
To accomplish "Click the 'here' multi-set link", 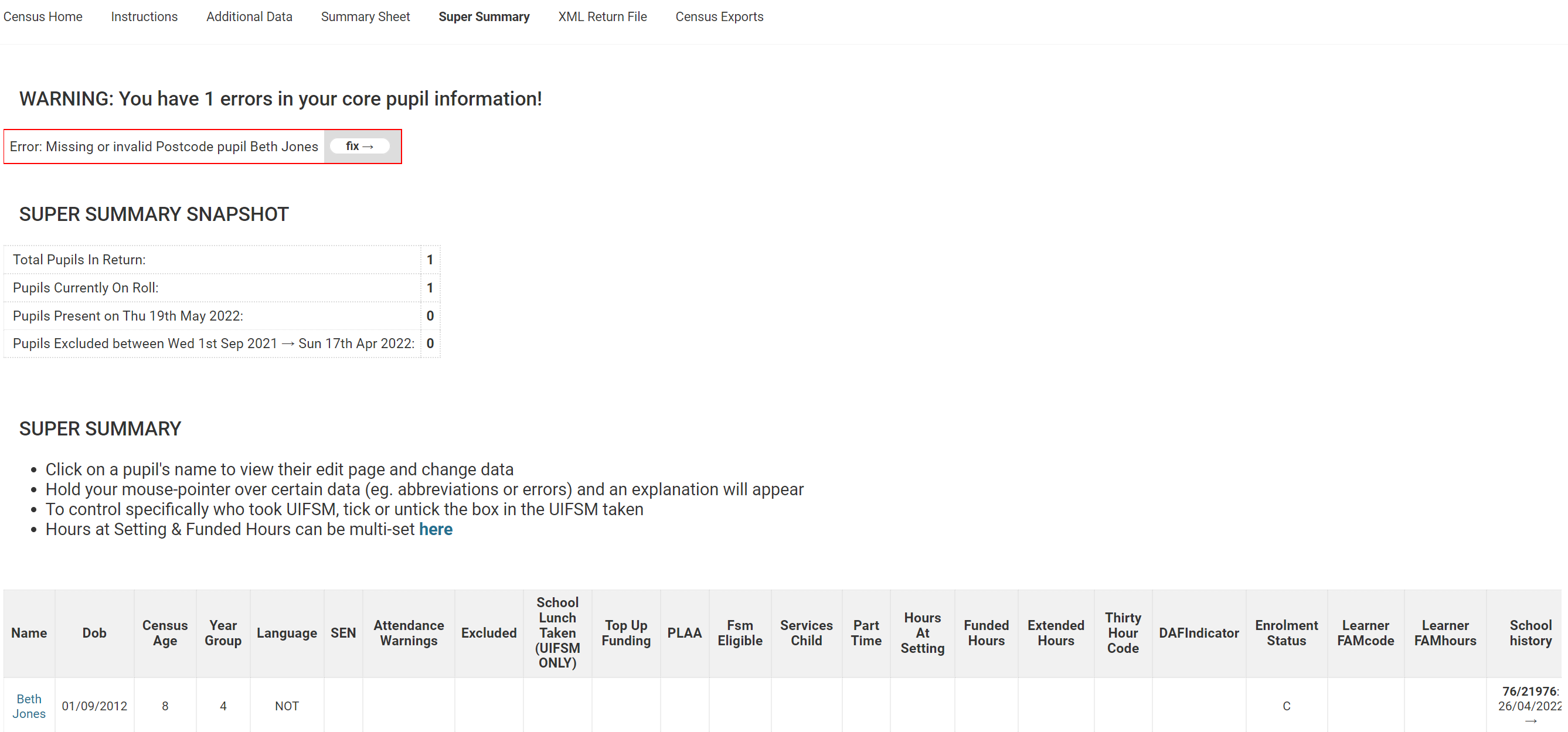I will pos(435,529).
